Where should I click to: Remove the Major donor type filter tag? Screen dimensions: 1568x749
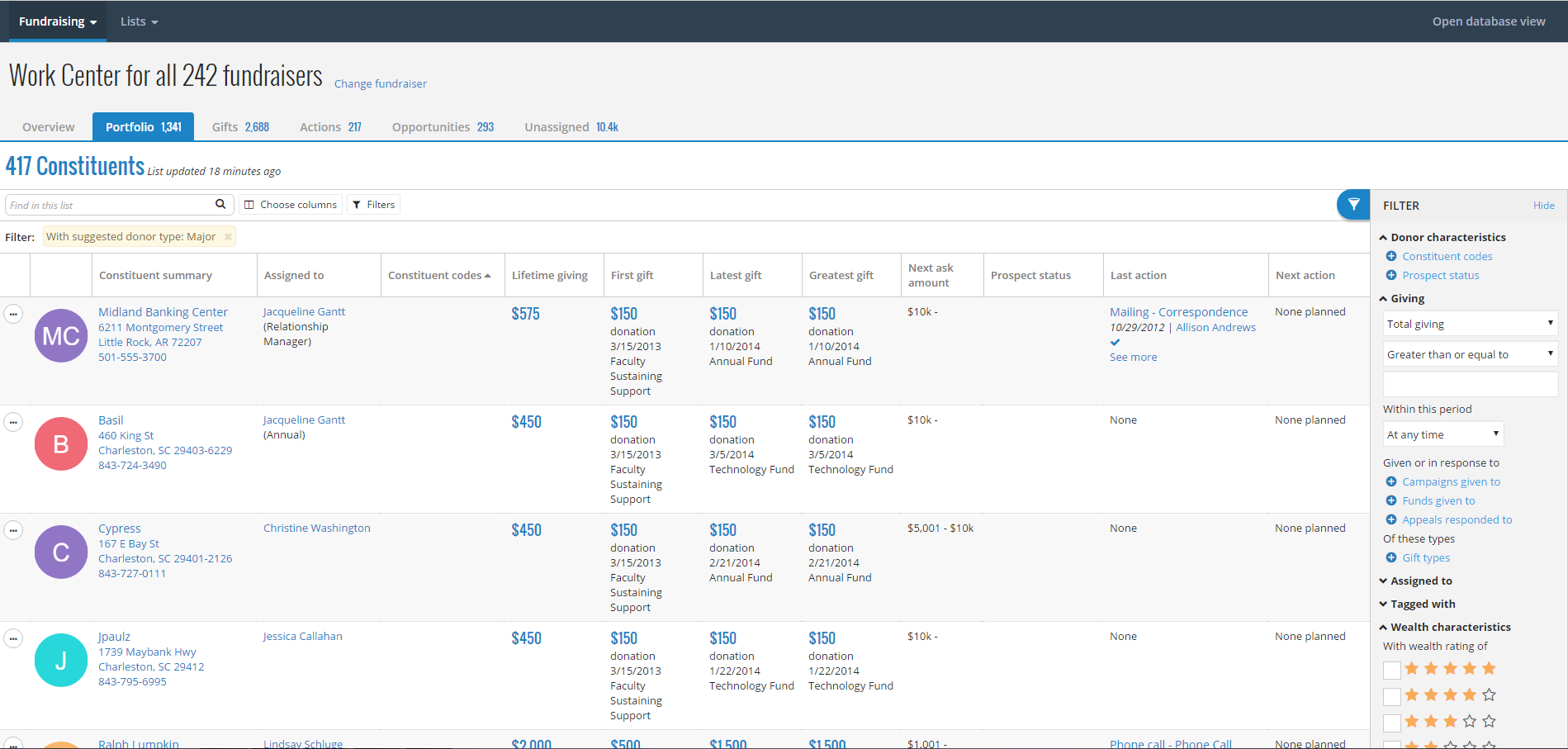pyautogui.click(x=228, y=237)
